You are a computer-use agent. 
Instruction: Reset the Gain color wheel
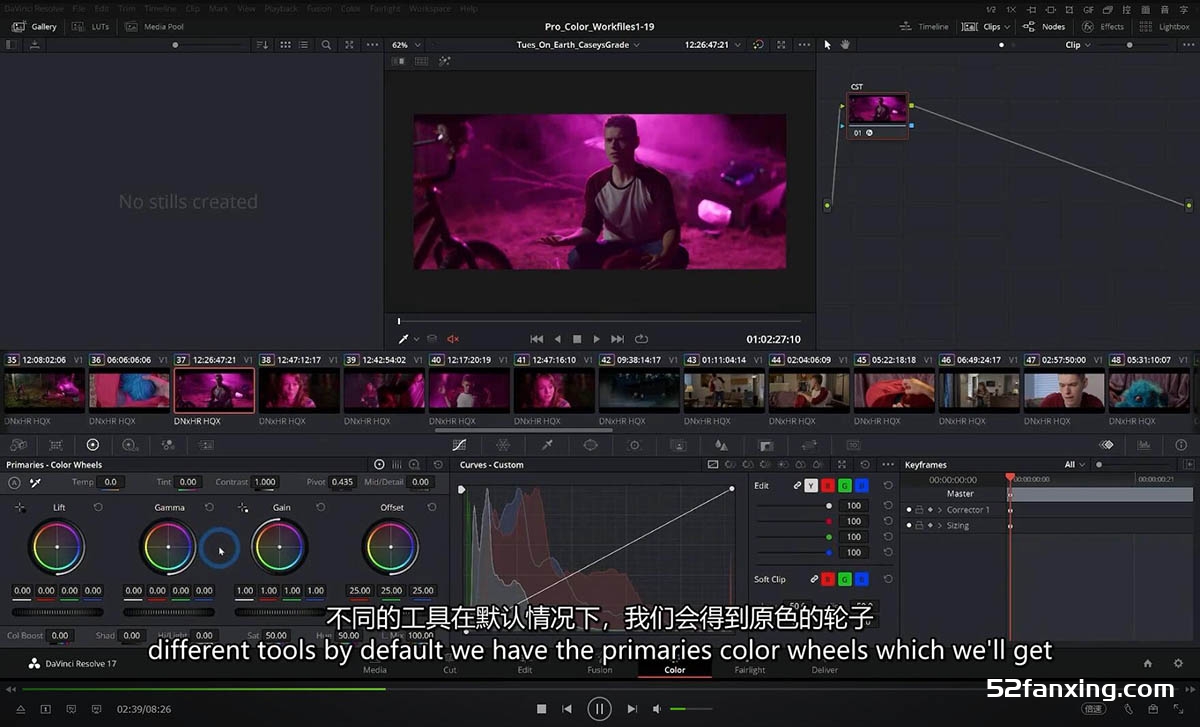(320, 508)
